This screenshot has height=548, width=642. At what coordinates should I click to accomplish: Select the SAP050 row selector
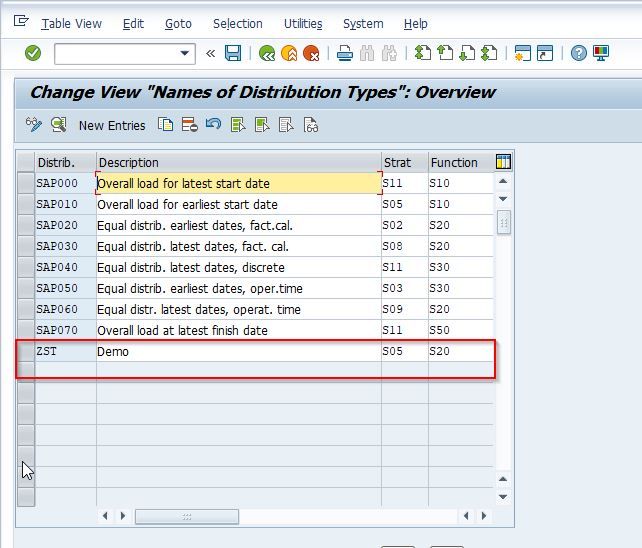pyautogui.click(x=26, y=288)
